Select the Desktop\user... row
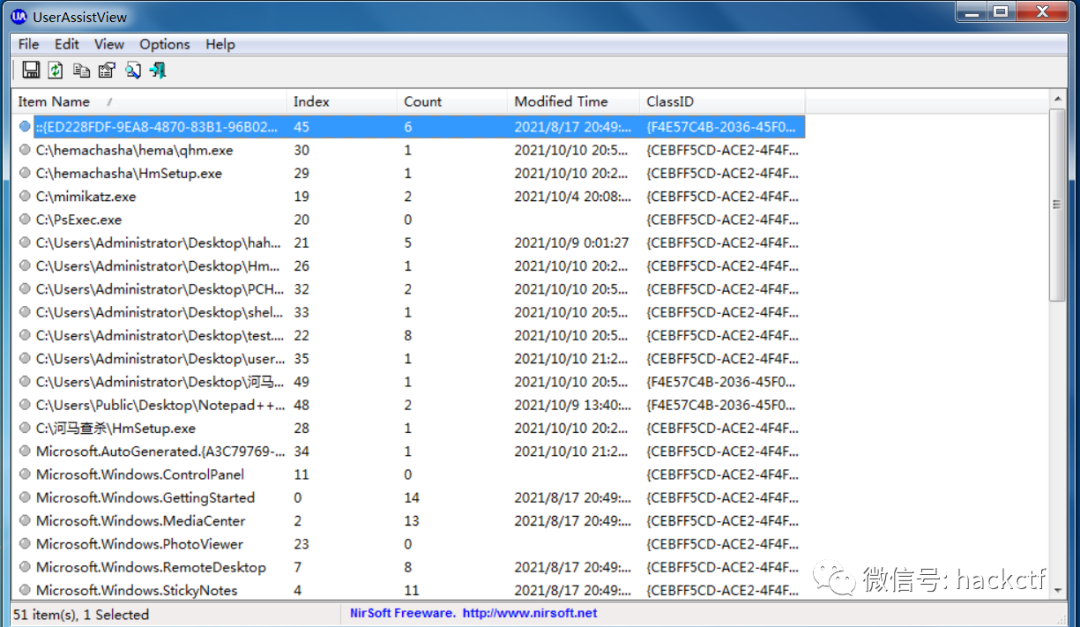This screenshot has width=1080, height=627. (x=408, y=359)
